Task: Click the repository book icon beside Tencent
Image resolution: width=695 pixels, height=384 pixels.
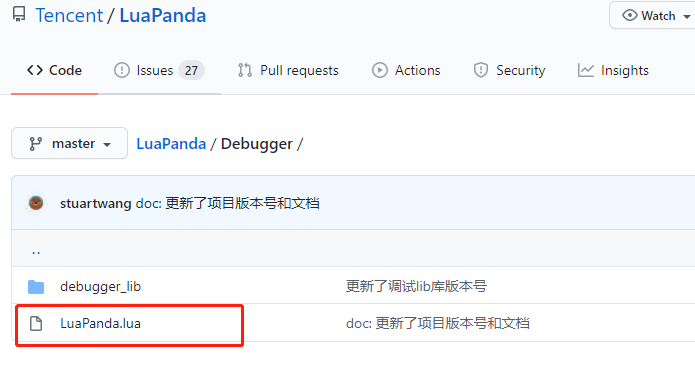Action: pos(19,15)
